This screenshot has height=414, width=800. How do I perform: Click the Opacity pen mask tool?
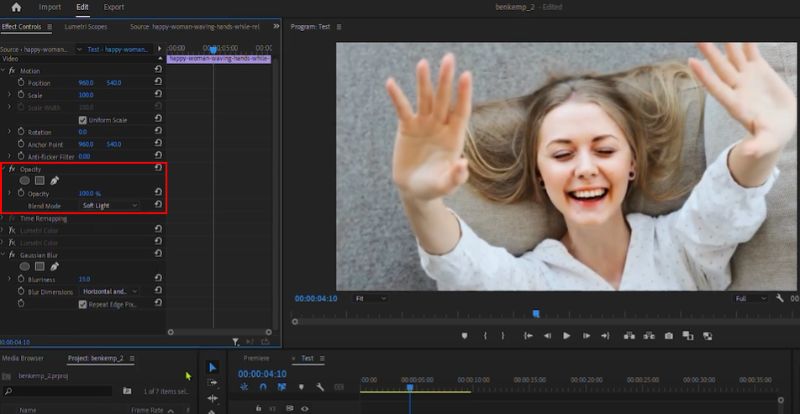tap(55, 181)
